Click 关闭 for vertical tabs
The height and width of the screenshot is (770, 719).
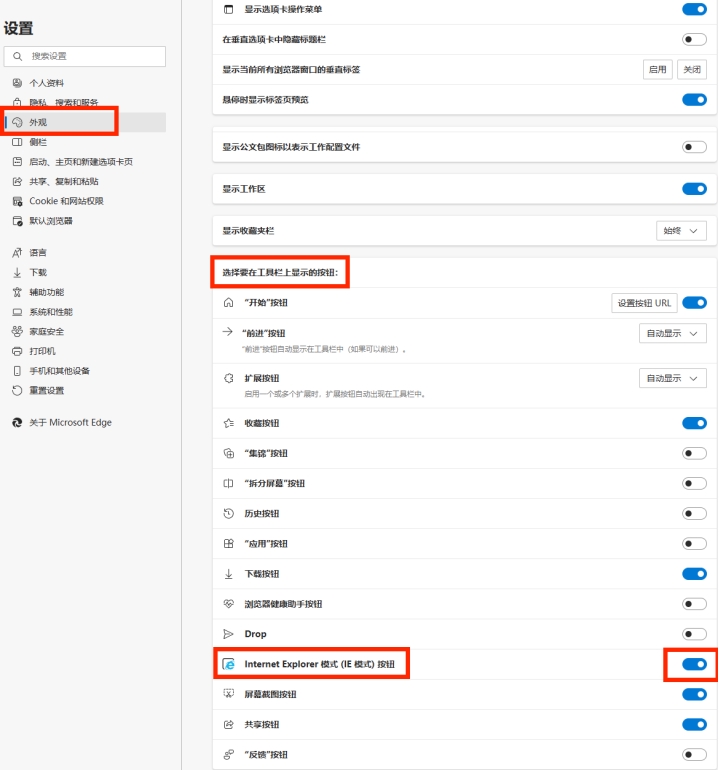691,70
